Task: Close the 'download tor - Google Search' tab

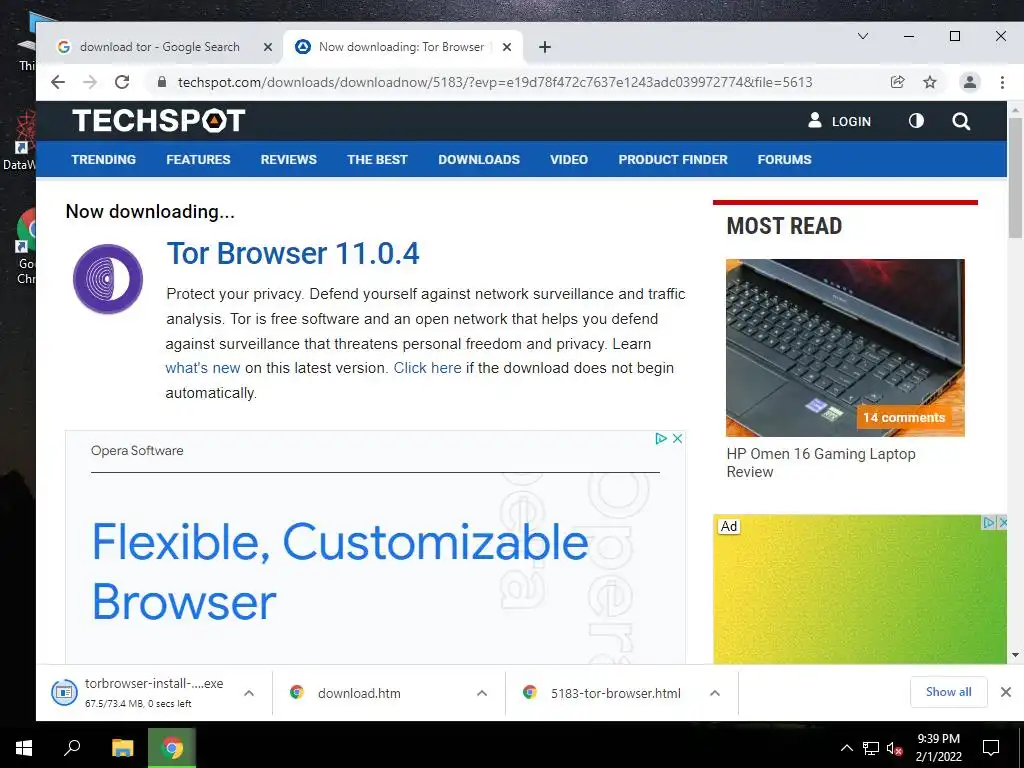Action: tap(268, 47)
